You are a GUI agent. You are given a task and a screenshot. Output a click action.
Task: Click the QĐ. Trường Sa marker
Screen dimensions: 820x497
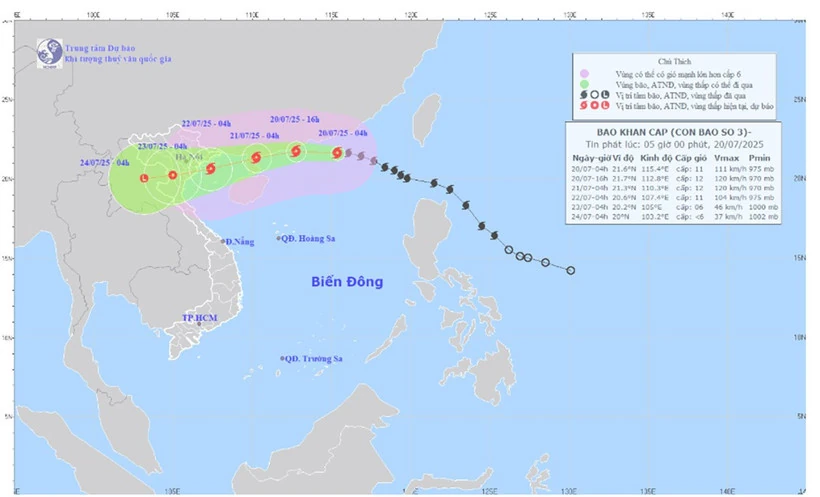point(282,358)
